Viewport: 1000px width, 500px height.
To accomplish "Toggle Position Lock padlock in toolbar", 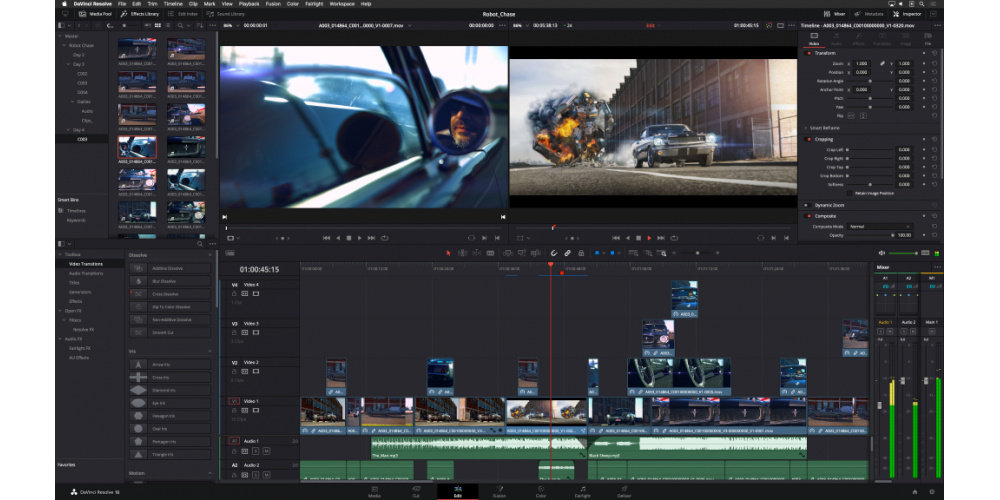I will point(581,253).
